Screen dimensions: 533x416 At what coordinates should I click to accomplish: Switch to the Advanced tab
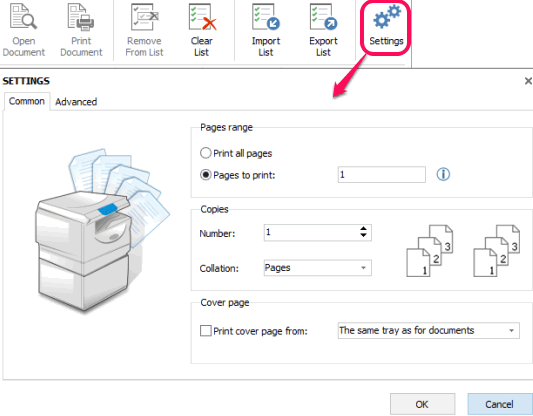[76, 102]
